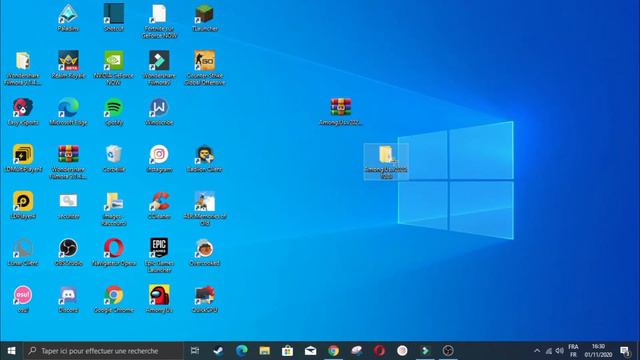Open the clock showing 01/11/2020
The width and height of the screenshot is (640, 360).
[x=598, y=351]
